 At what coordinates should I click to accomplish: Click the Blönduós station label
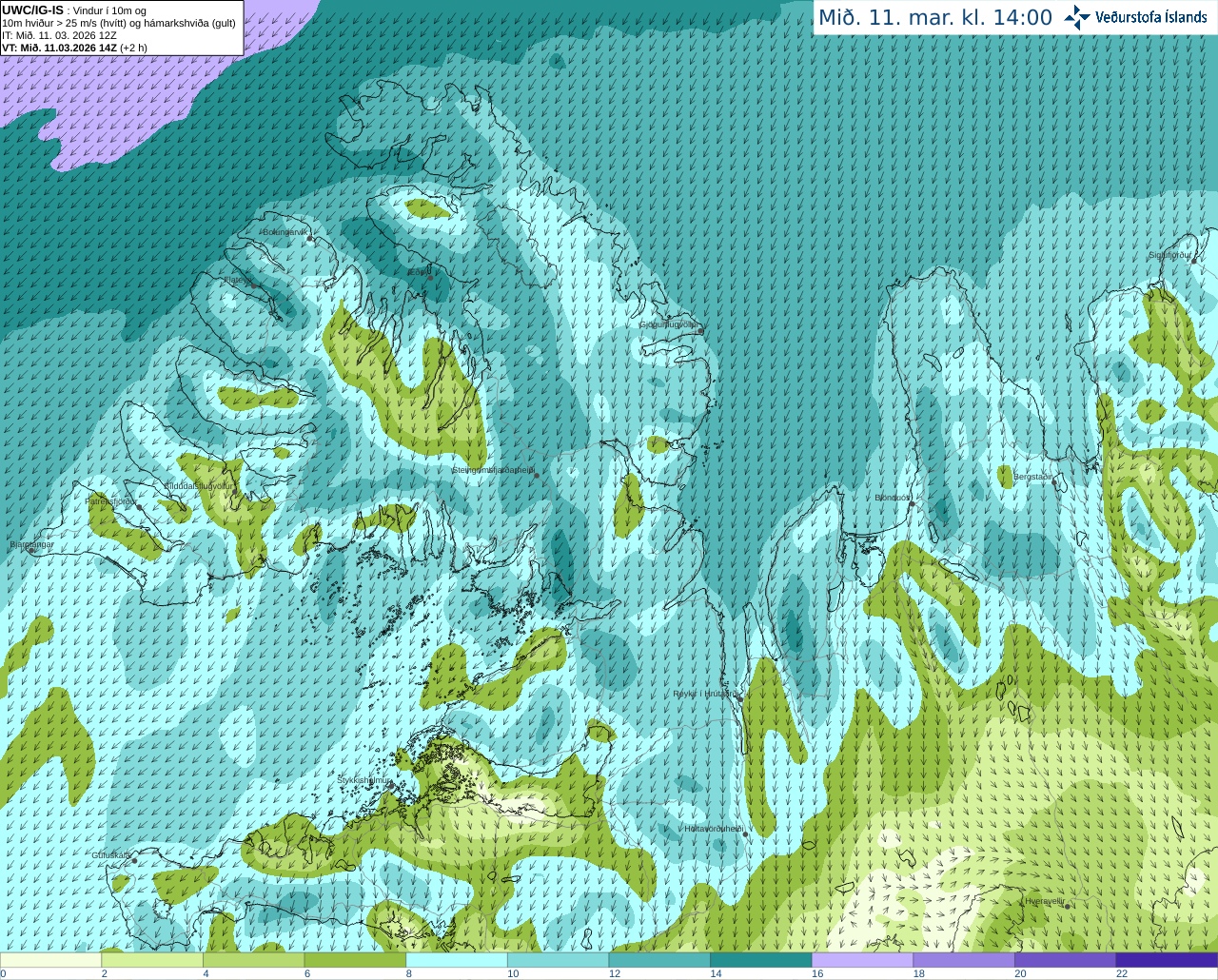pyautogui.click(x=893, y=498)
